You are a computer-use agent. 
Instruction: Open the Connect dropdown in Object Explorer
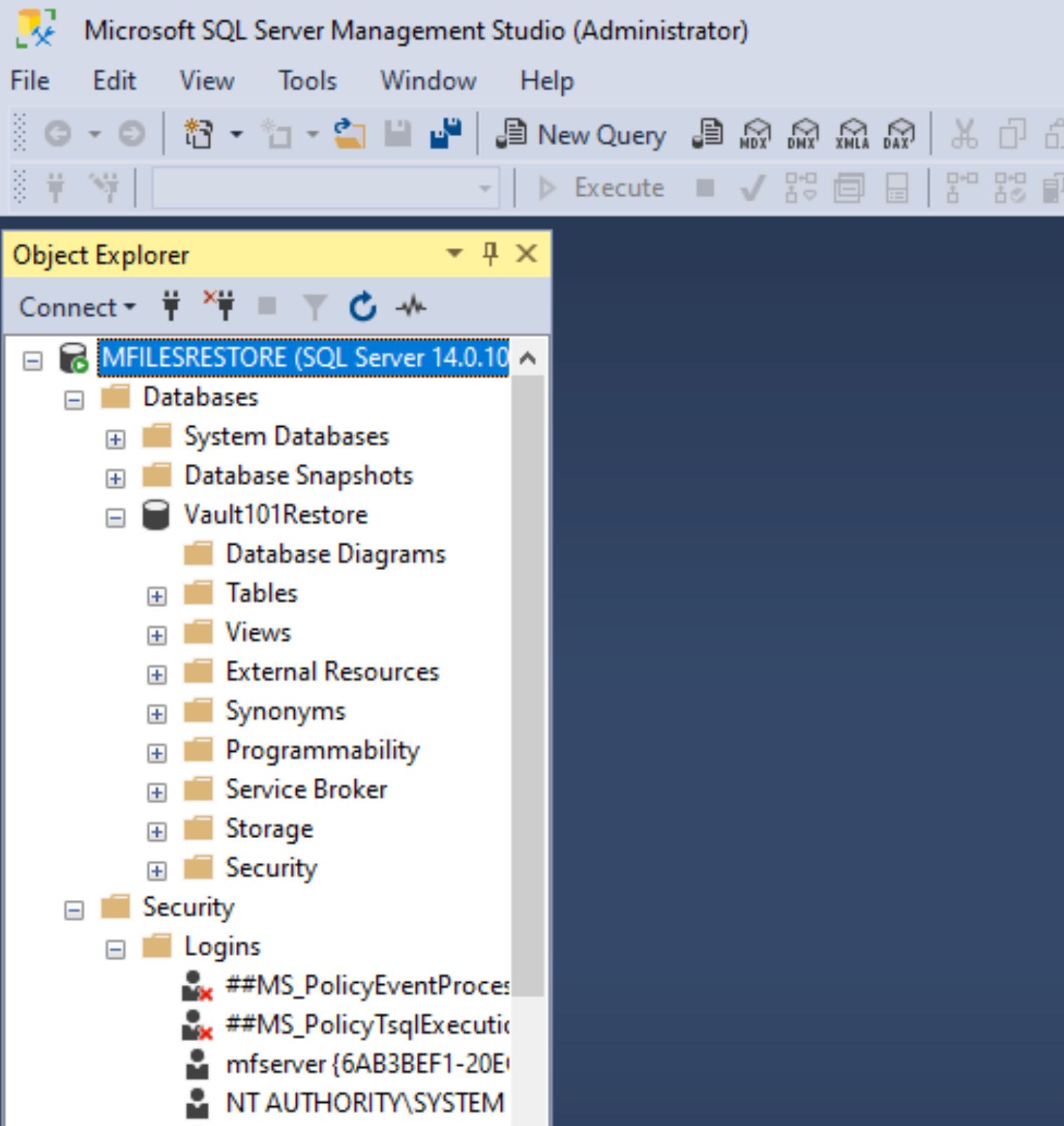pyautogui.click(x=77, y=307)
